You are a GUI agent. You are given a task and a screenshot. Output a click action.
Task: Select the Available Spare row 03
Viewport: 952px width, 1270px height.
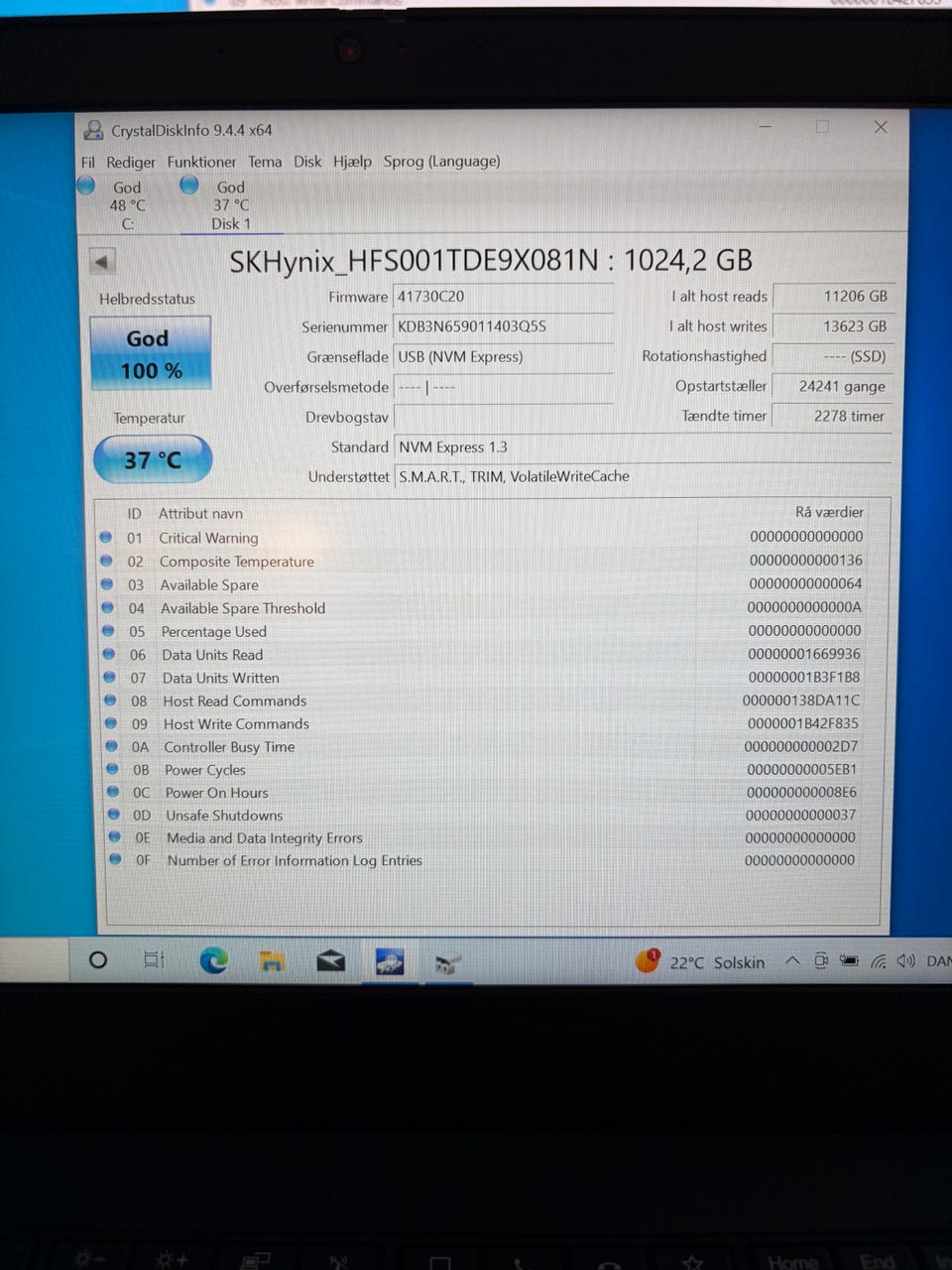[484, 584]
